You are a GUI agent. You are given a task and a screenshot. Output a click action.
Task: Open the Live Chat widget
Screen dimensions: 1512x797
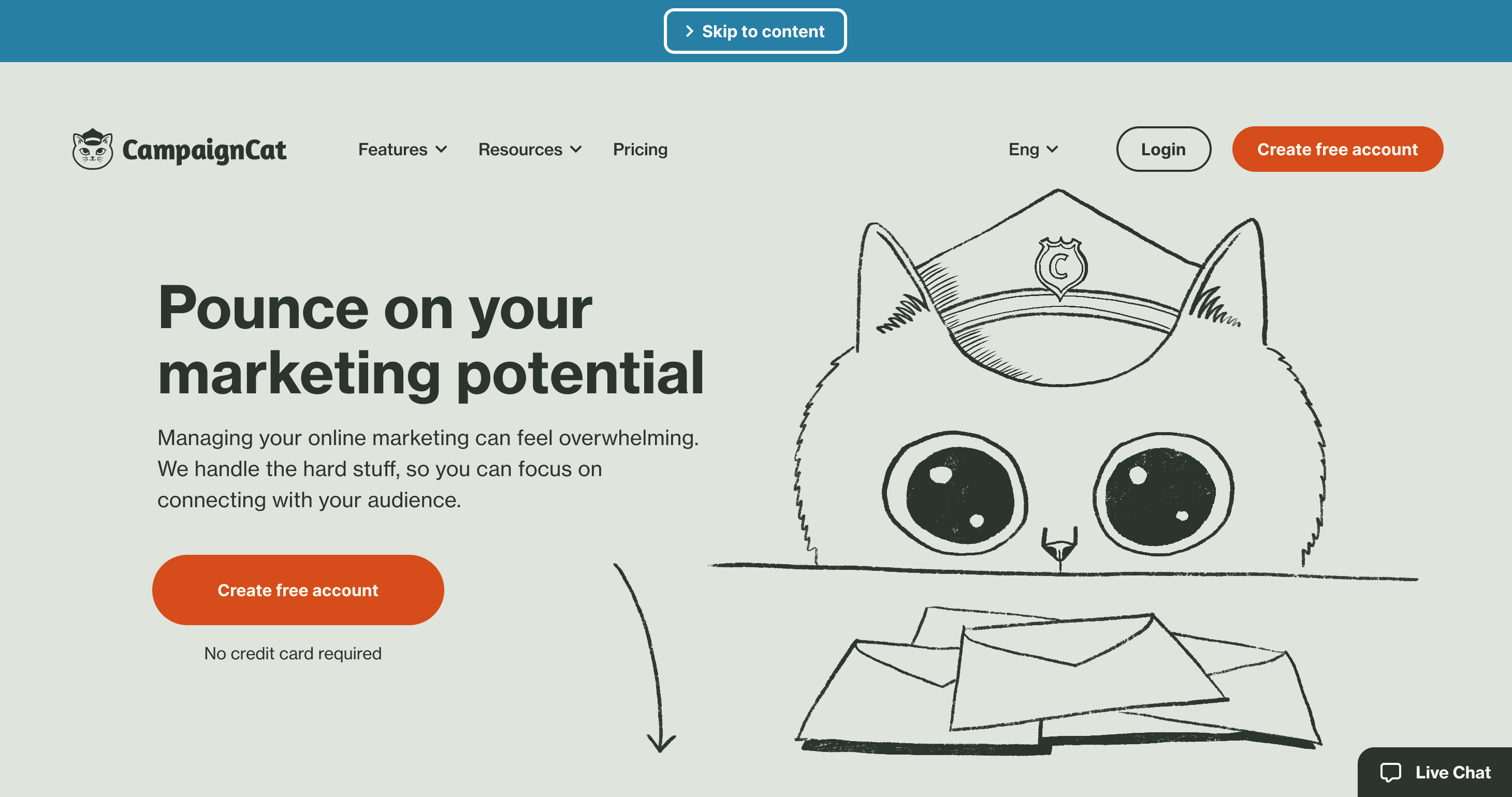tap(1434, 772)
